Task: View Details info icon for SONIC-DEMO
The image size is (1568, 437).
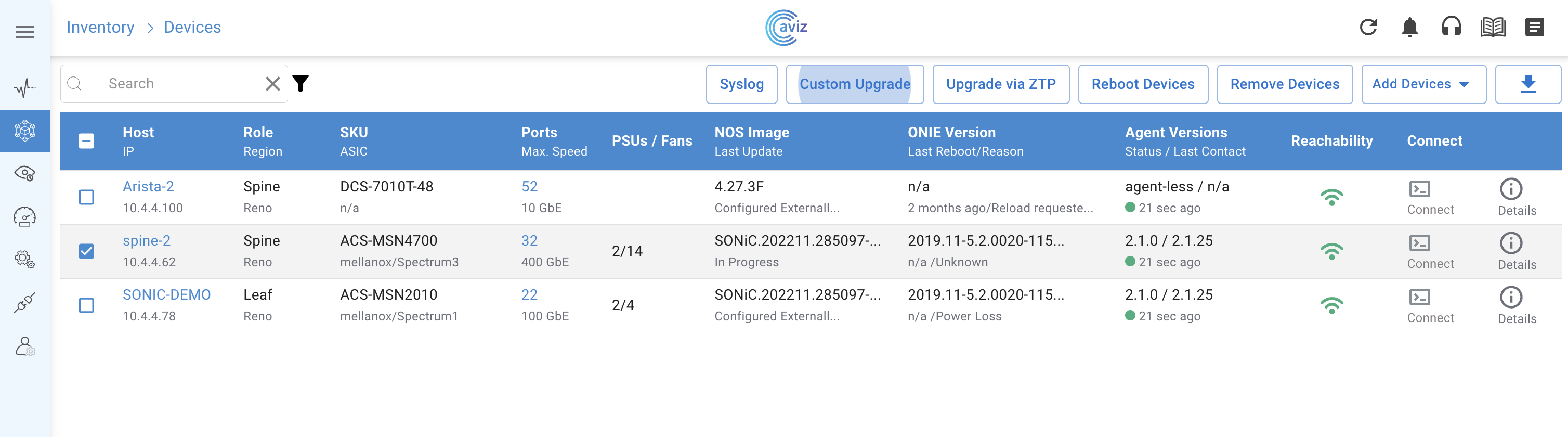Action: click(1511, 298)
